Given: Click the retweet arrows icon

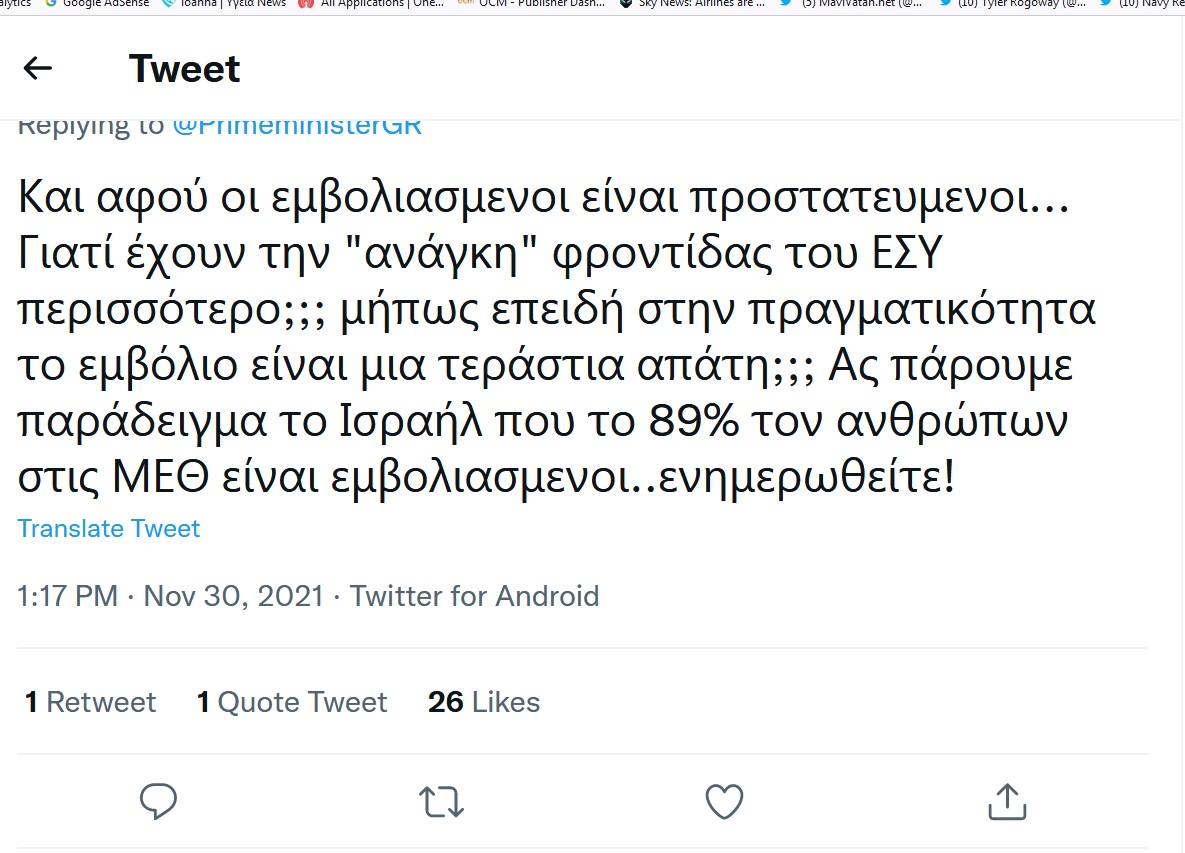Looking at the screenshot, I should tap(441, 801).
